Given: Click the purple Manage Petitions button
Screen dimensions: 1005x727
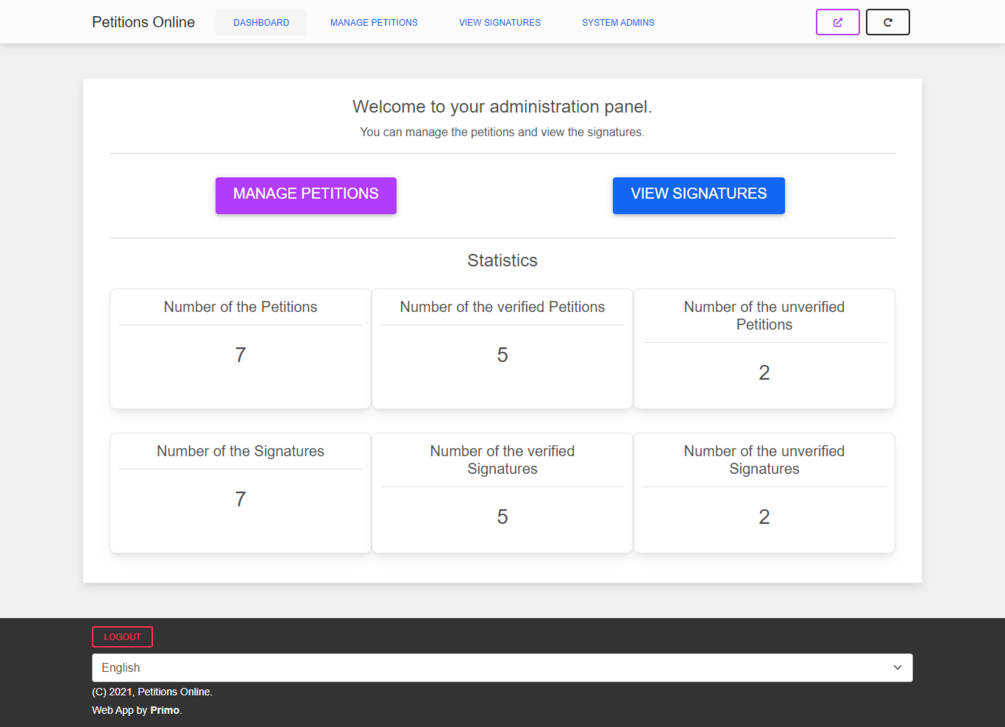Looking at the screenshot, I should (306, 195).
